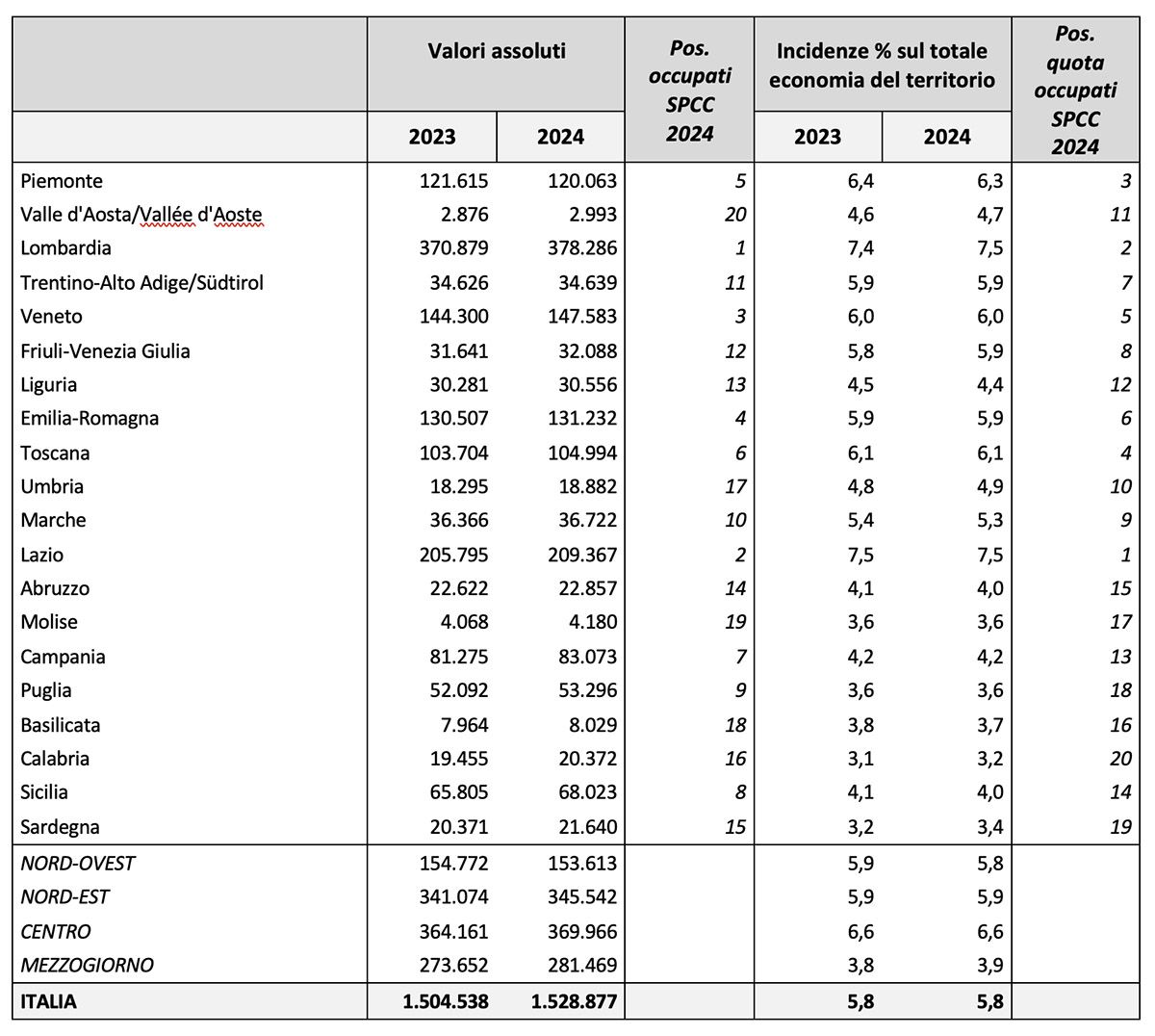This screenshot has height=1036, width=1155.
Task: Select the ITALIA 2024 total 1.528.877
Action: (x=574, y=1001)
